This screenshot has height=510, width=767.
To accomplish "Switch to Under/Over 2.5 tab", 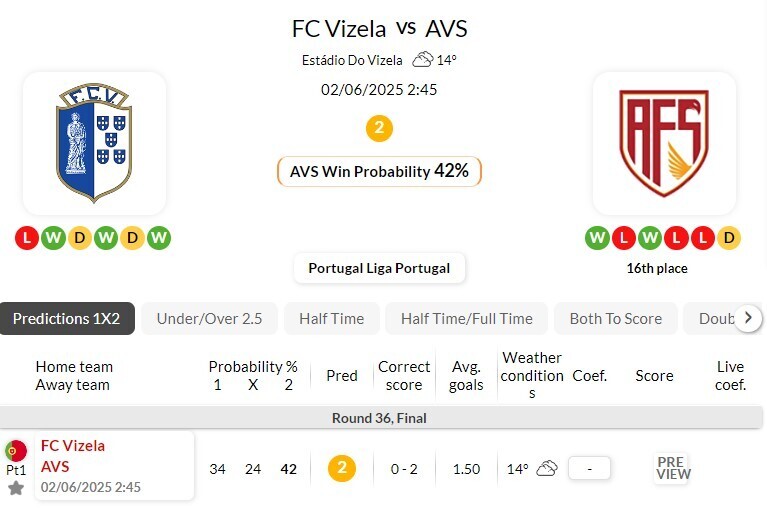I will point(209,318).
